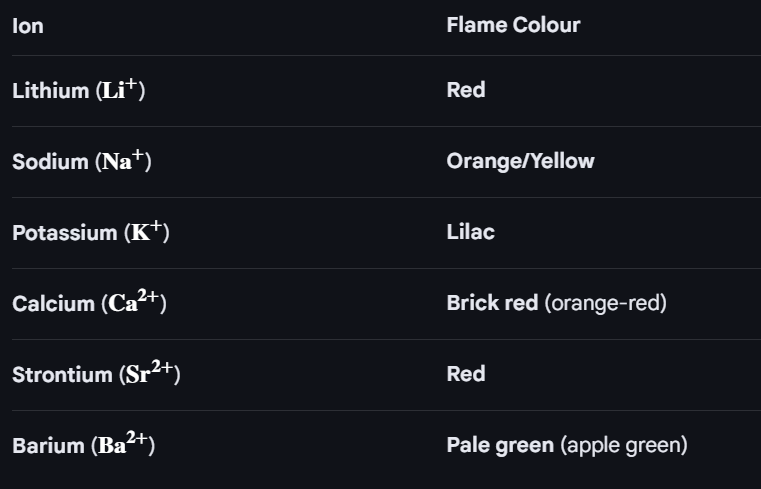Image resolution: width=761 pixels, height=489 pixels.
Task: Click the Li+ ion formula
Action: click(122, 90)
